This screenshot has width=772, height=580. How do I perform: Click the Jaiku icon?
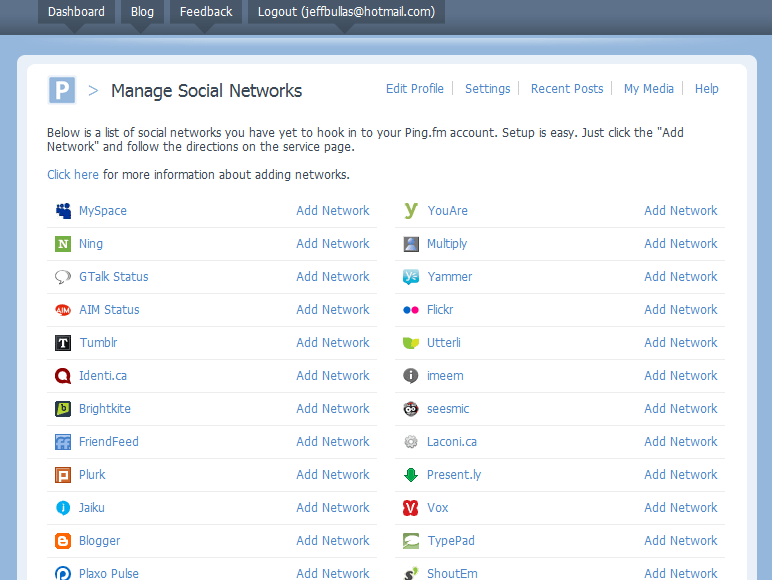click(x=63, y=508)
